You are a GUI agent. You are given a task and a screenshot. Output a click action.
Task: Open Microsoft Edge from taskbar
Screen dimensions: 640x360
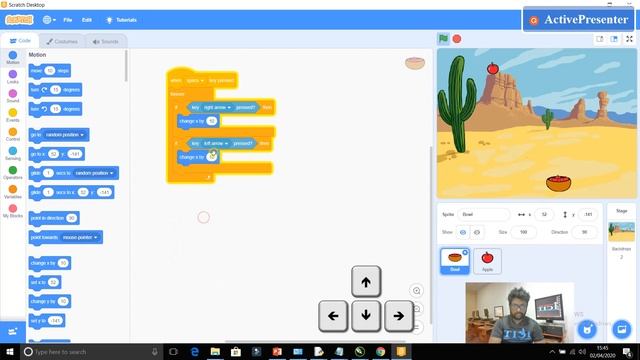(x=194, y=351)
